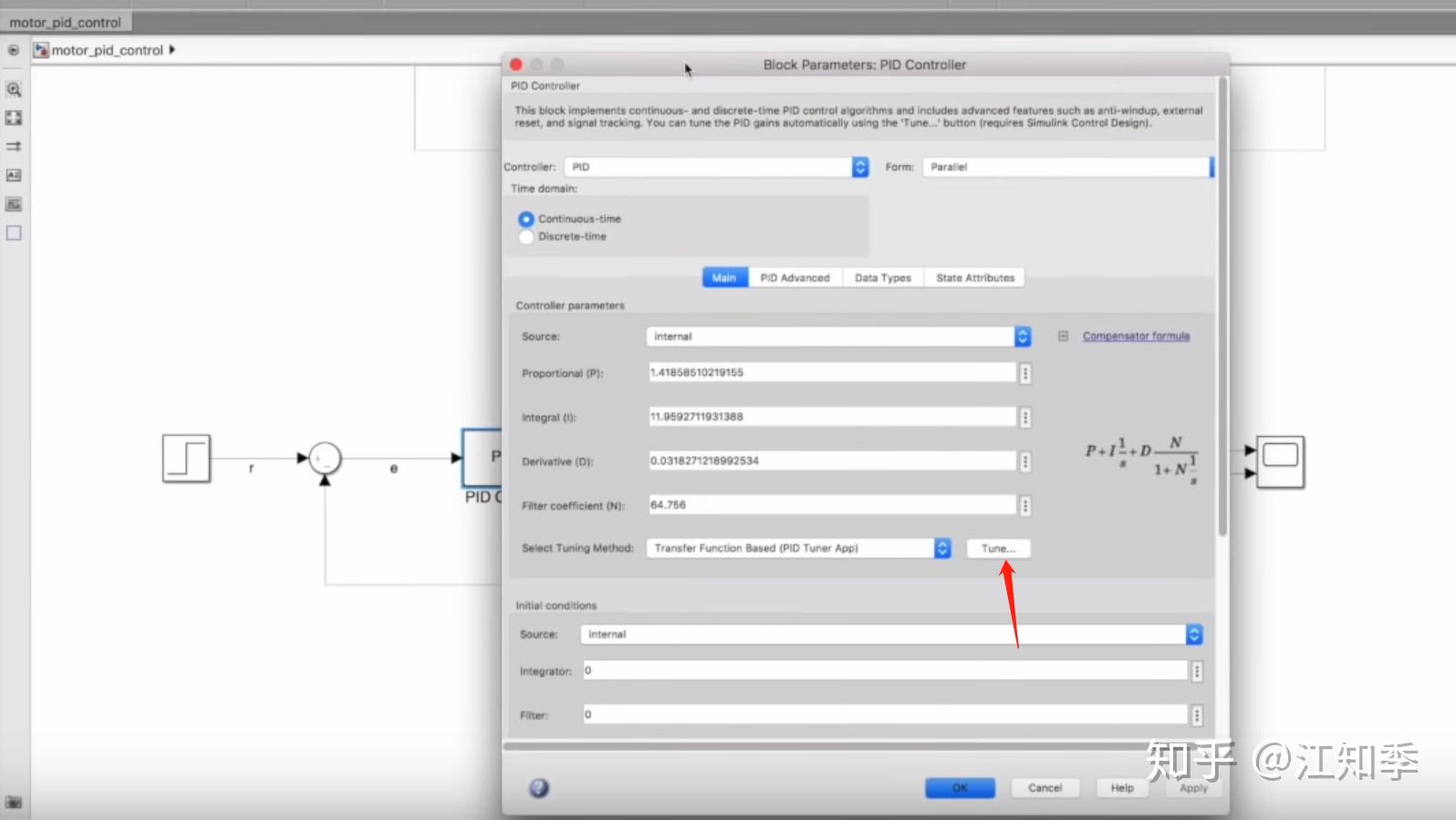This screenshot has height=820, width=1456.
Task: Switch to the PID Advanced tab
Action: (796, 277)
